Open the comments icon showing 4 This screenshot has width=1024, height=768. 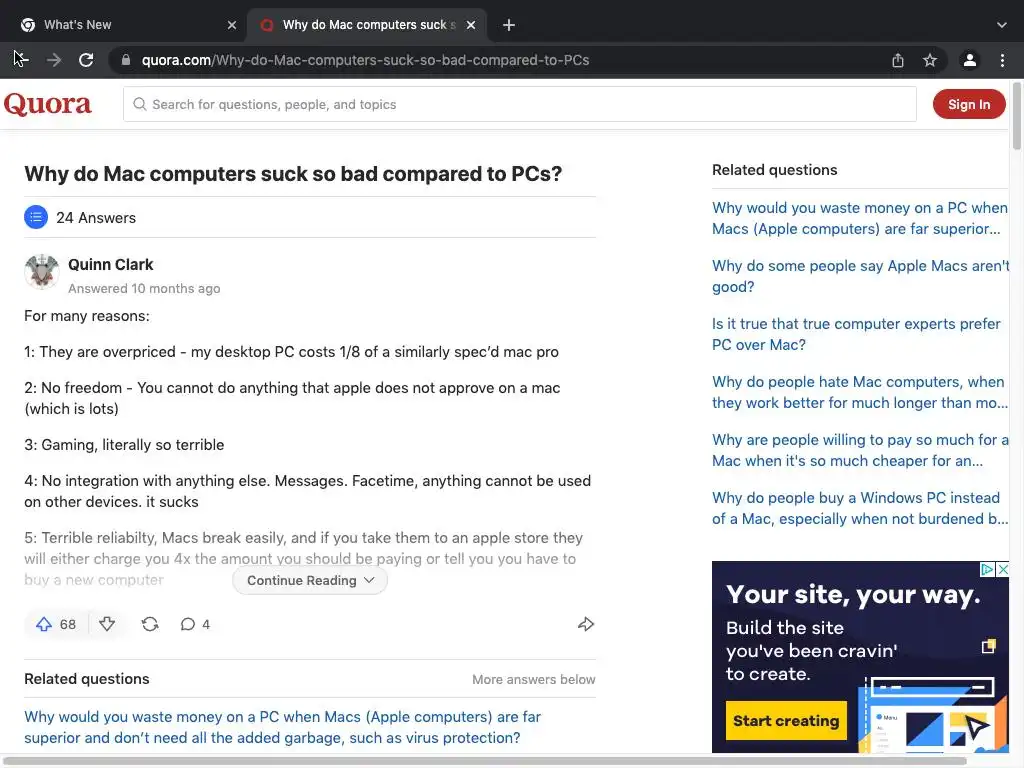click(195, 624)
